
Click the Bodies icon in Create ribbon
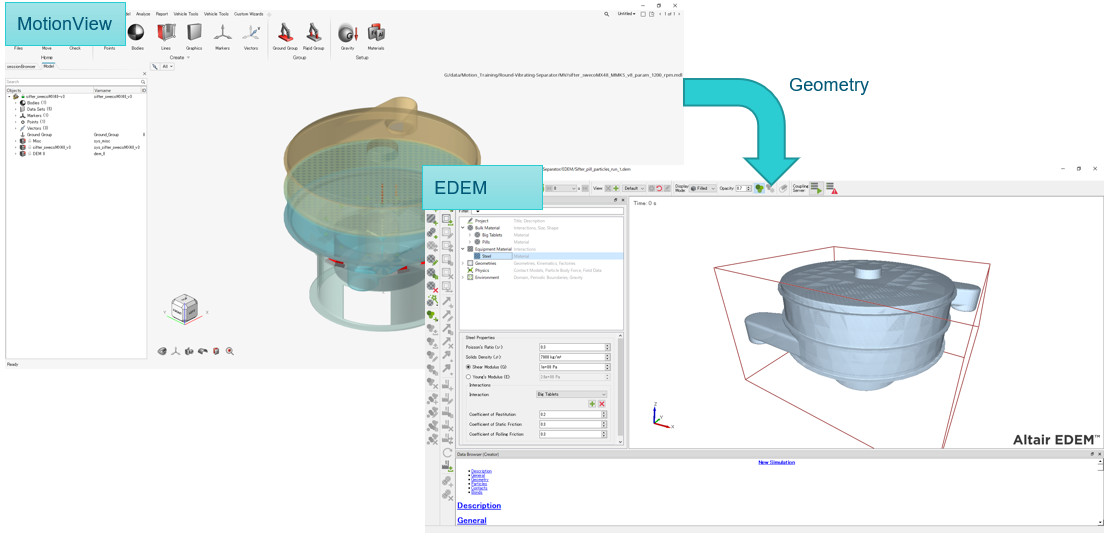pos(137,34)
